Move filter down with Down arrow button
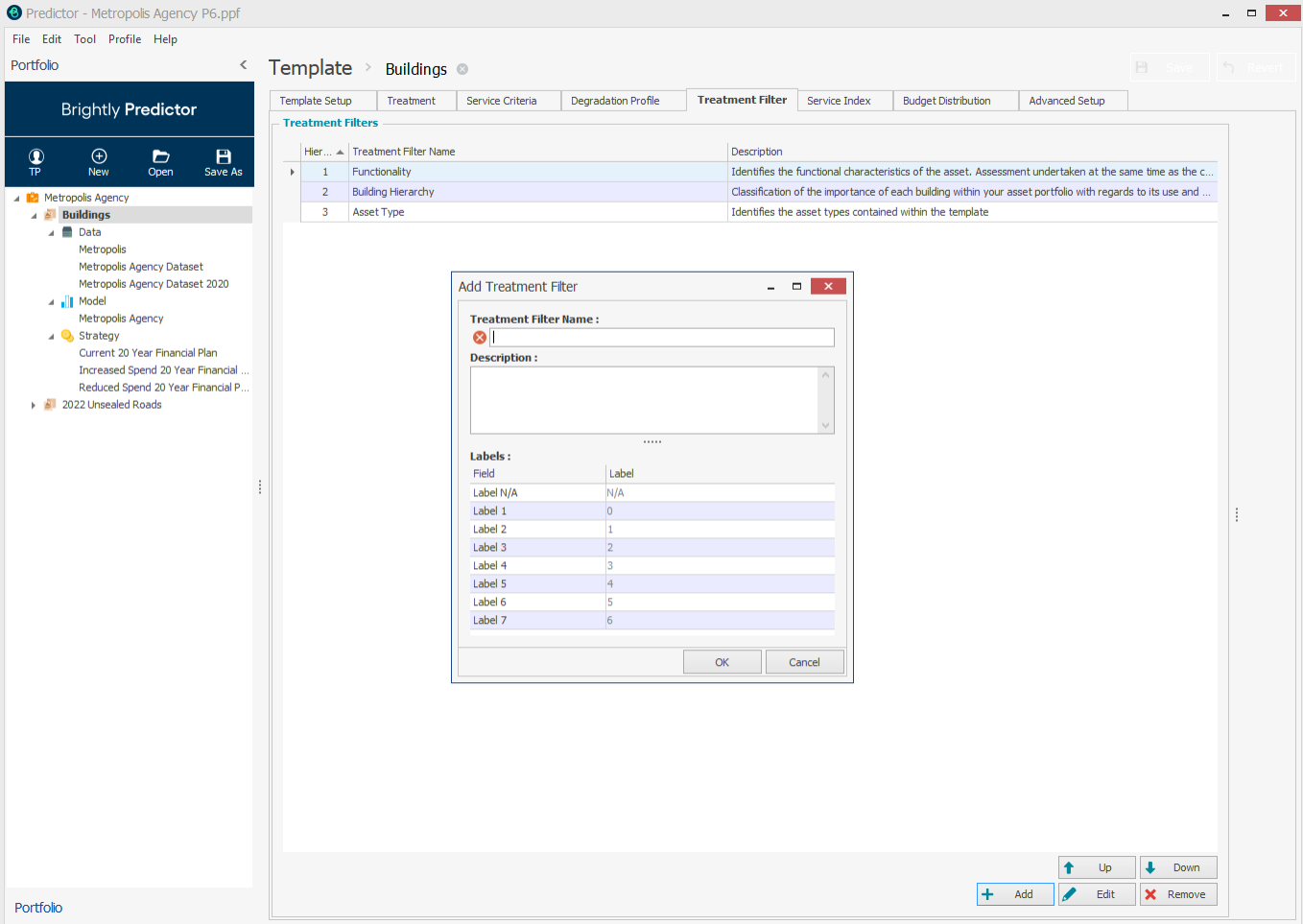Viewport: 1303px width, 924px height. (x=1178, y=867)
